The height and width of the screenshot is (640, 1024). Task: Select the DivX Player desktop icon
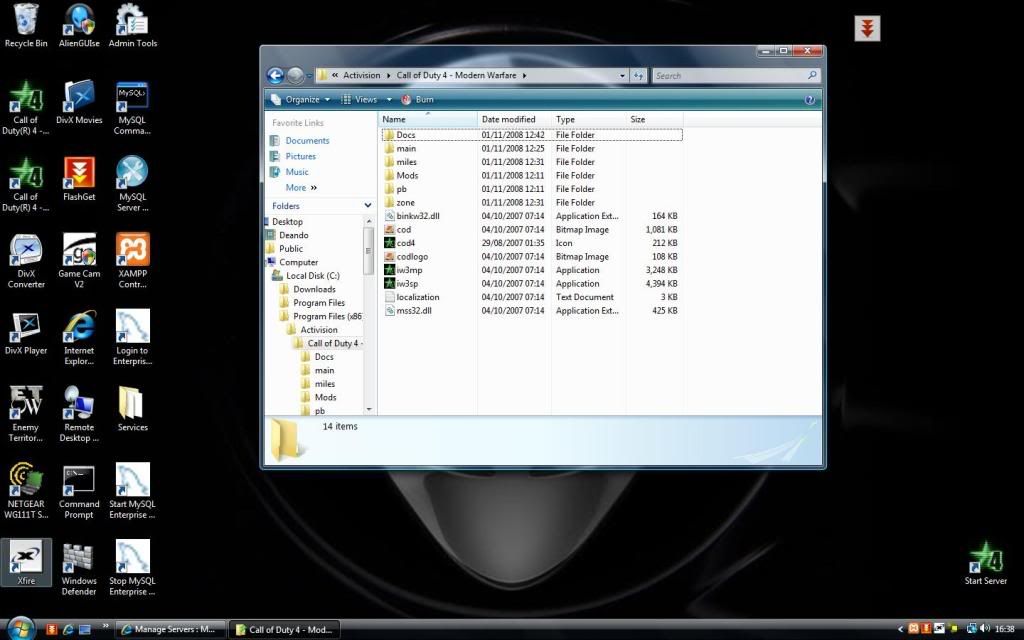click(x=26, y=333)
